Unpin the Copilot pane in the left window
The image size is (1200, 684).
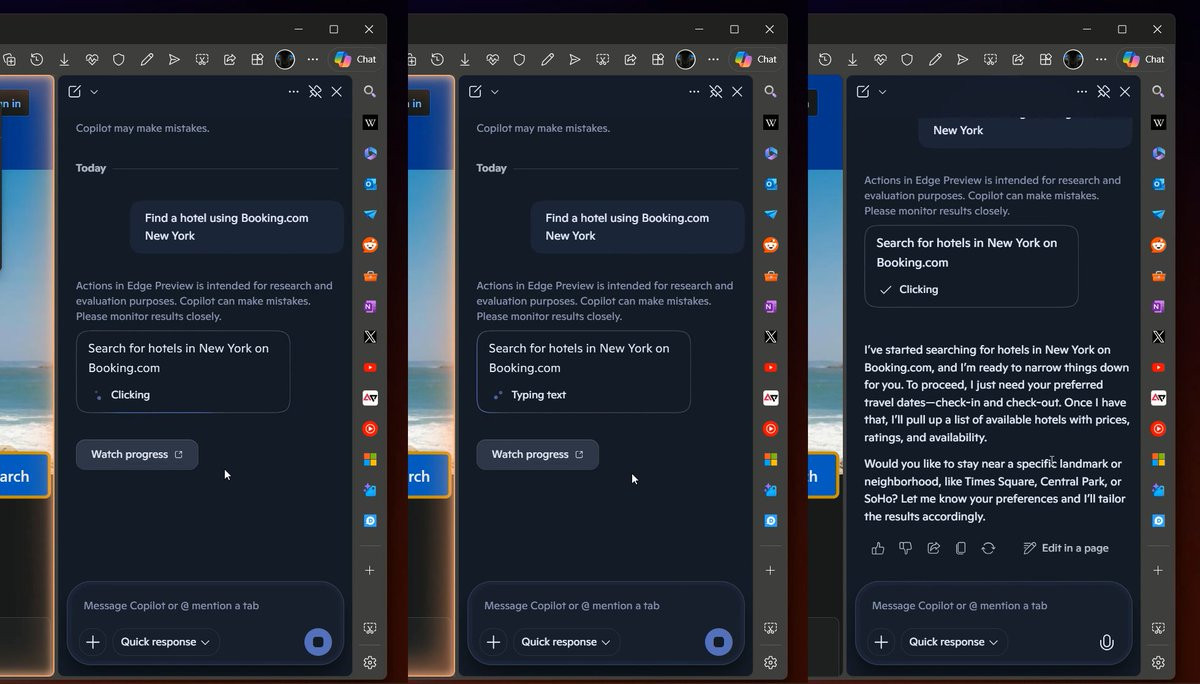pos(315,91)
